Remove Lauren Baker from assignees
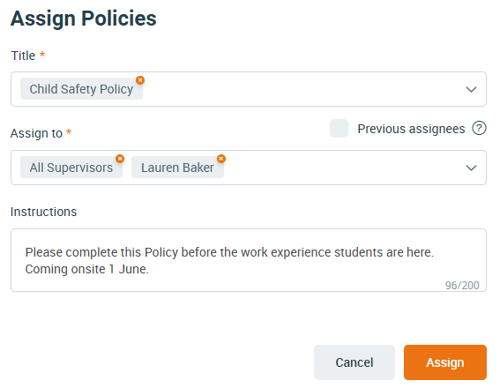Screen dimensions: 500x388 point(221,159)
